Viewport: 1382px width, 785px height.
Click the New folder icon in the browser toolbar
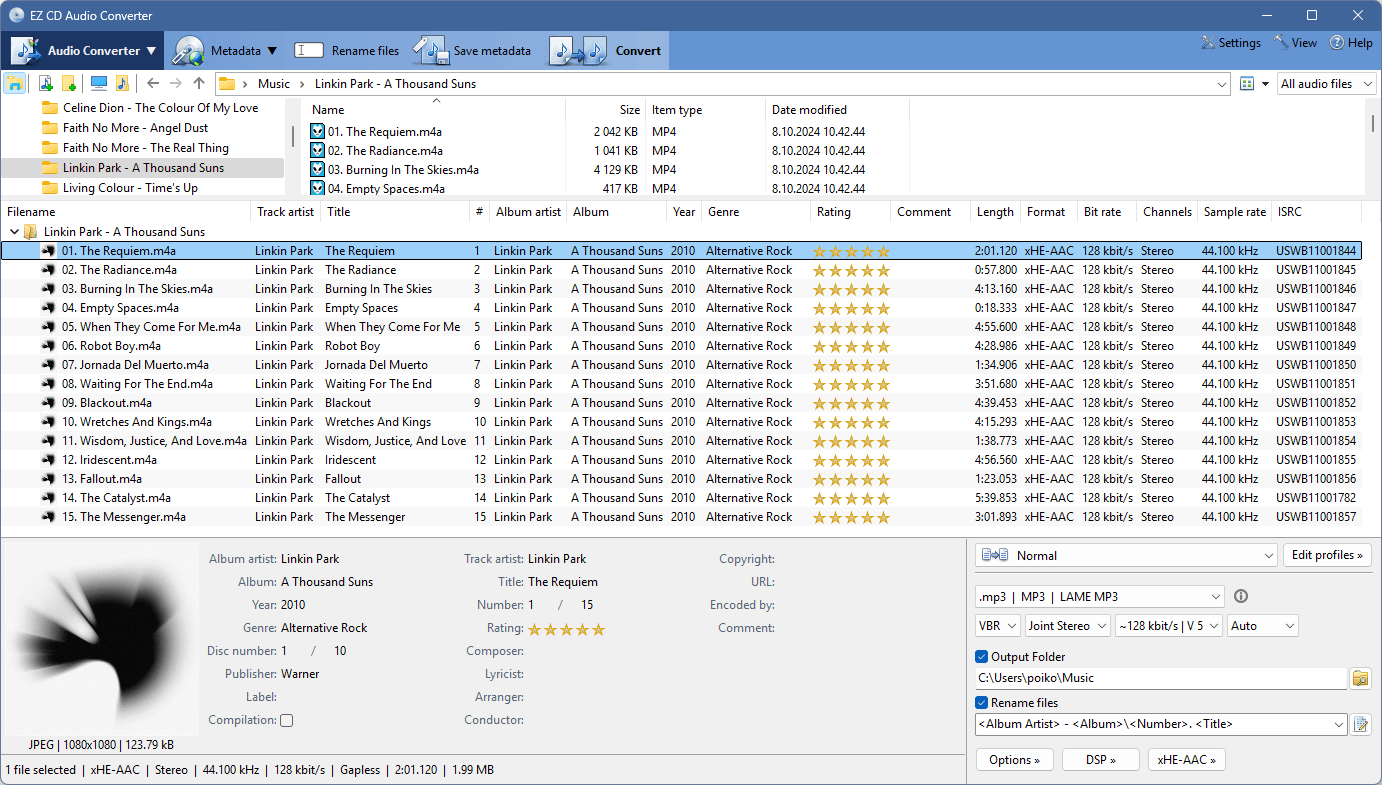[69, 83]
